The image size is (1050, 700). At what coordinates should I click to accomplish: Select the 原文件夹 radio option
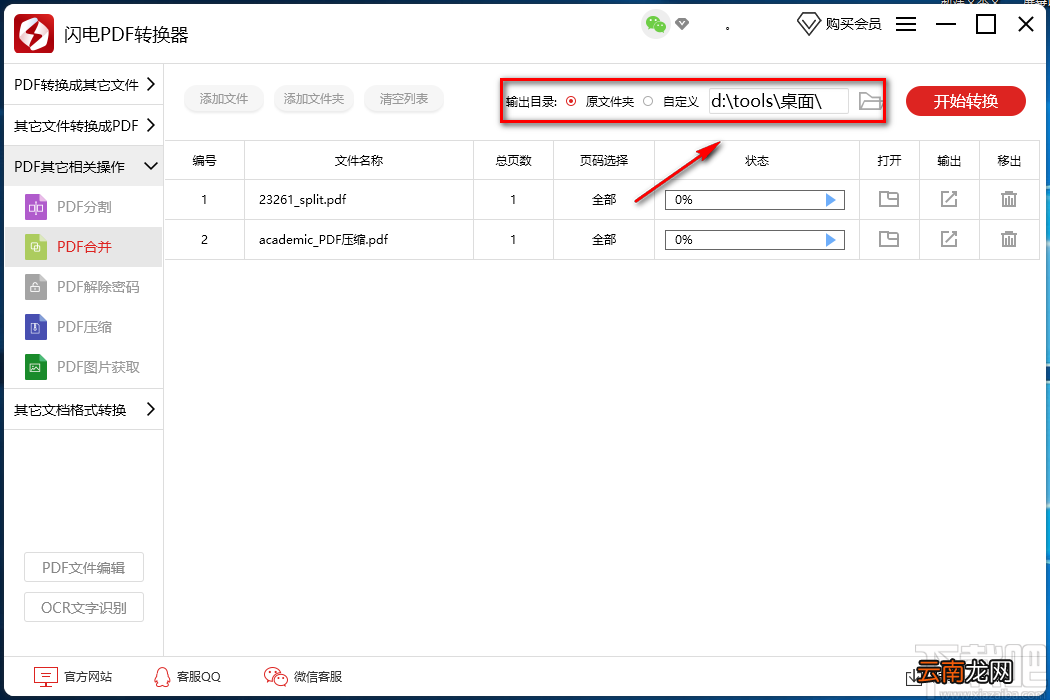pyautogui.click(x=571, y=101)
